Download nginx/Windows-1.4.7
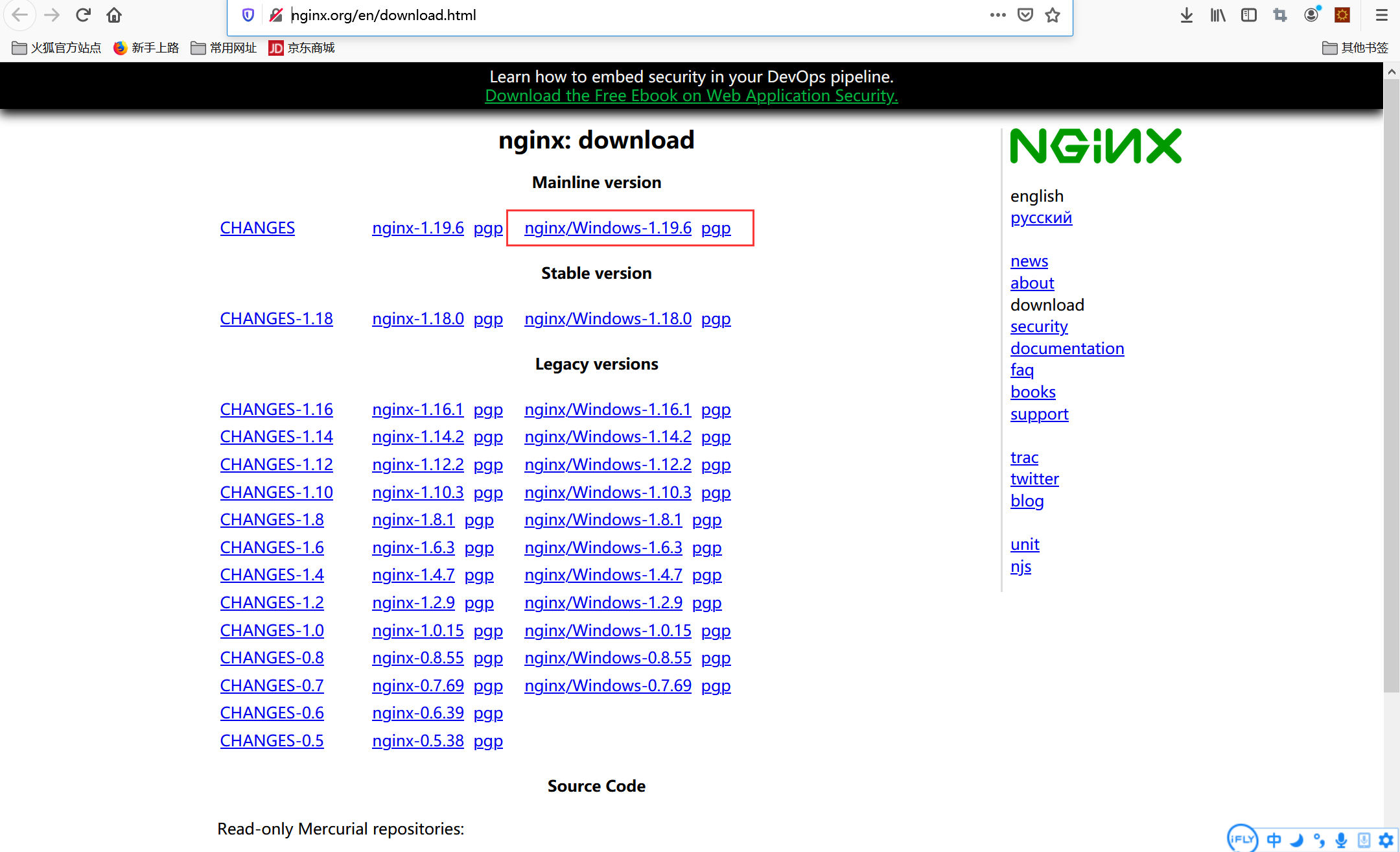The width and height of the screenshot is (1400, 852). [x=603, y=575]
